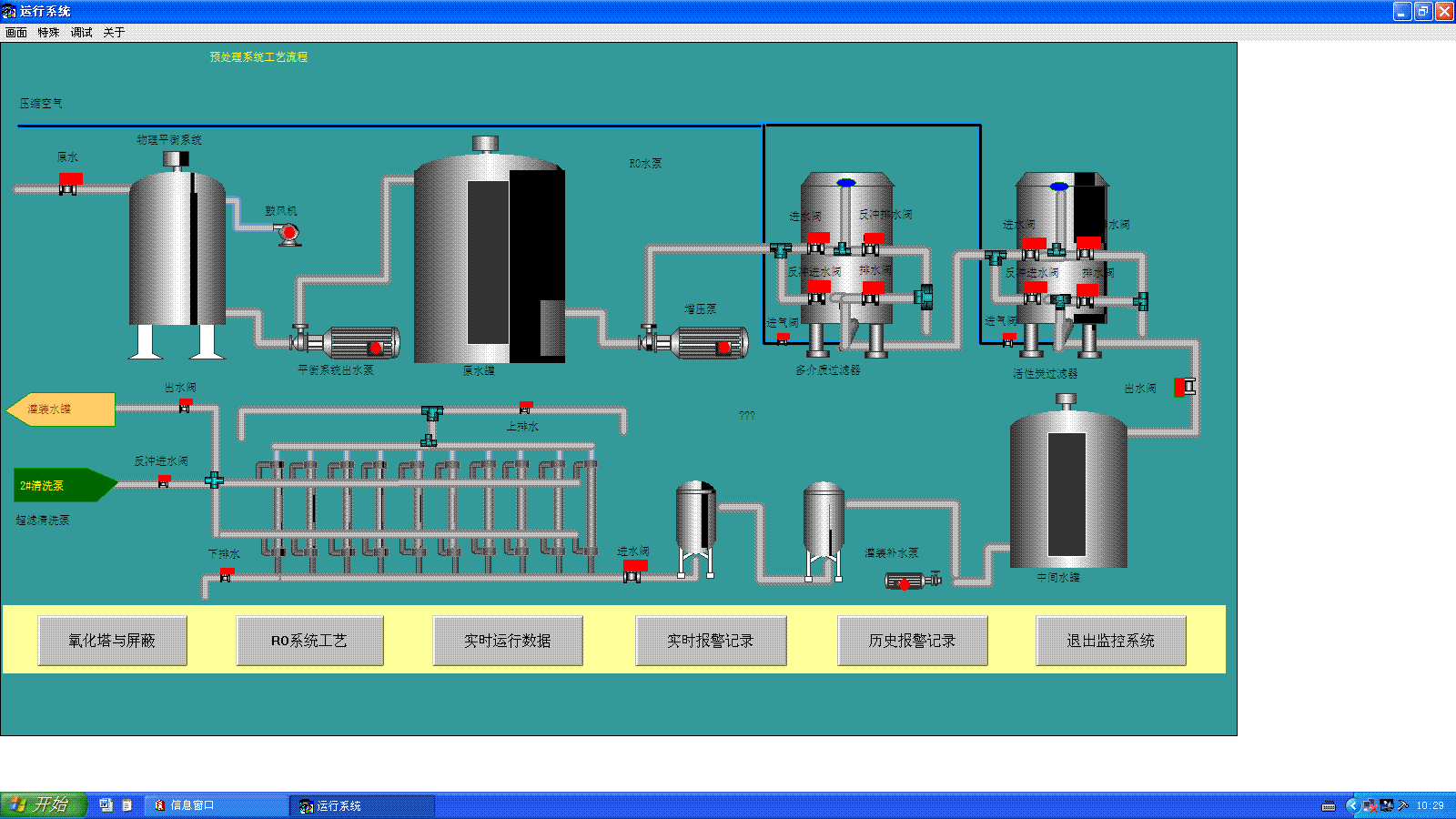Toggle 出水阀 valve beside 中间水罐 pipe
1456x819 pixels.
1184,388
